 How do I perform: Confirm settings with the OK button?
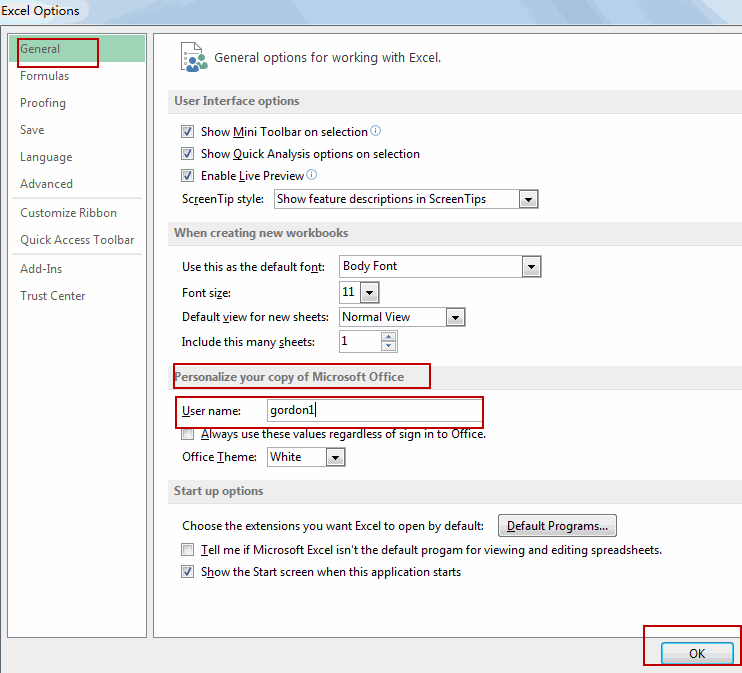click(697, 654)
